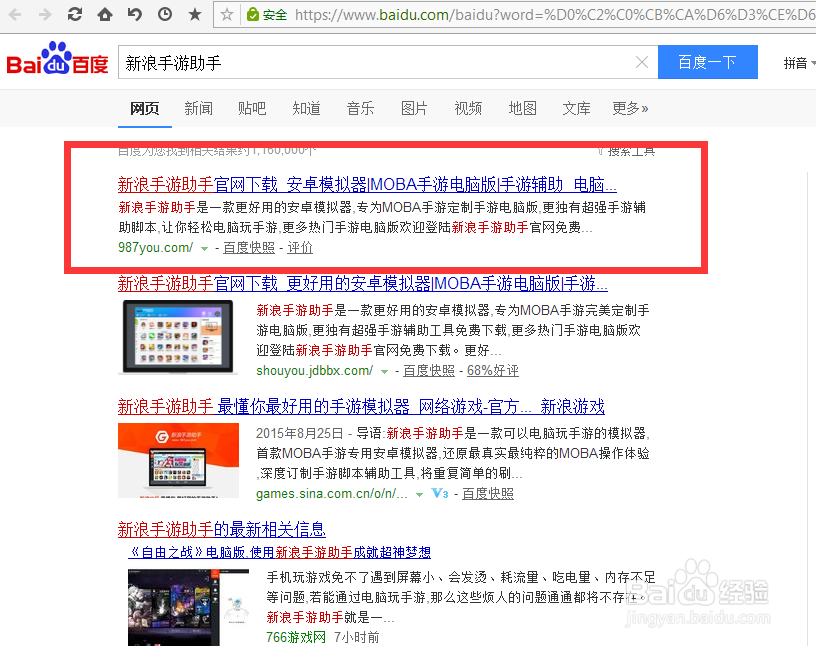Click the V3 verification badge
This screenshot has width=816, height=646.
440,493
